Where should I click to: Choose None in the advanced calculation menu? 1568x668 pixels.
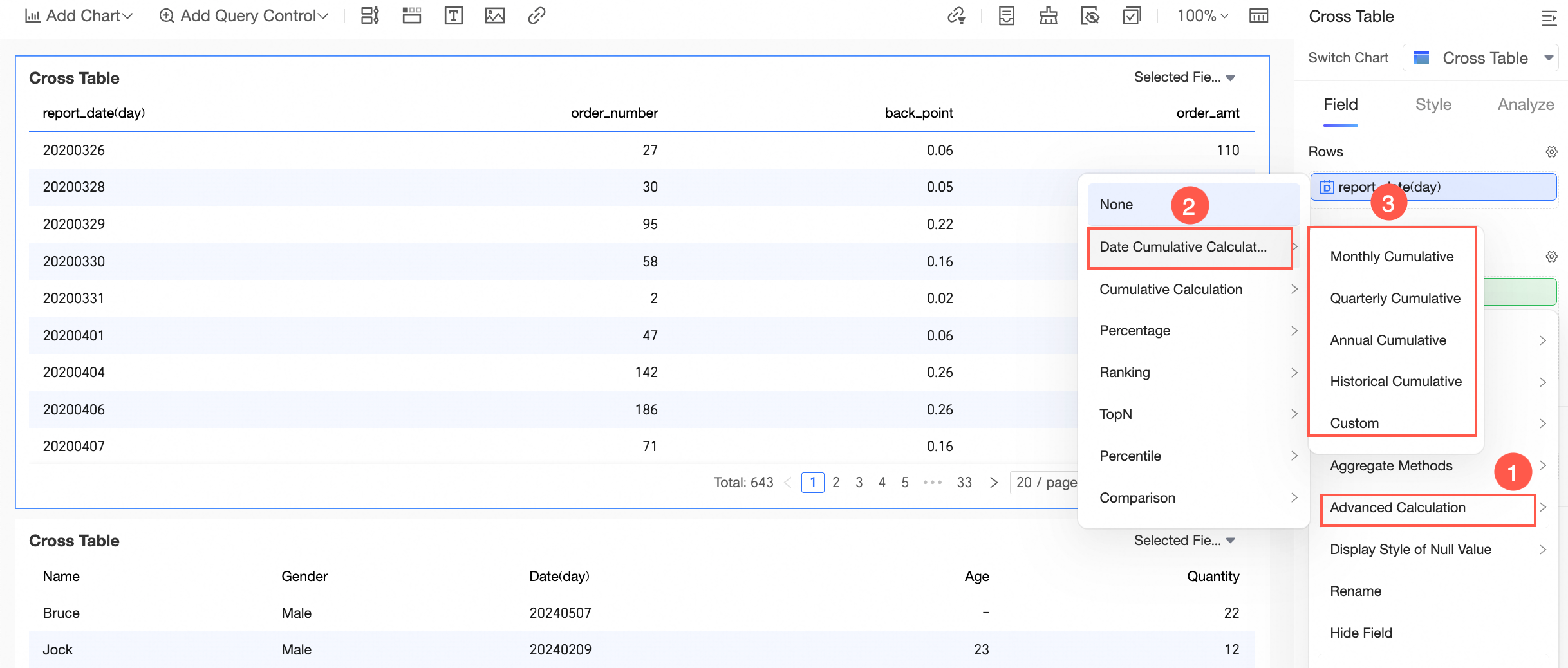[1194, 205]
